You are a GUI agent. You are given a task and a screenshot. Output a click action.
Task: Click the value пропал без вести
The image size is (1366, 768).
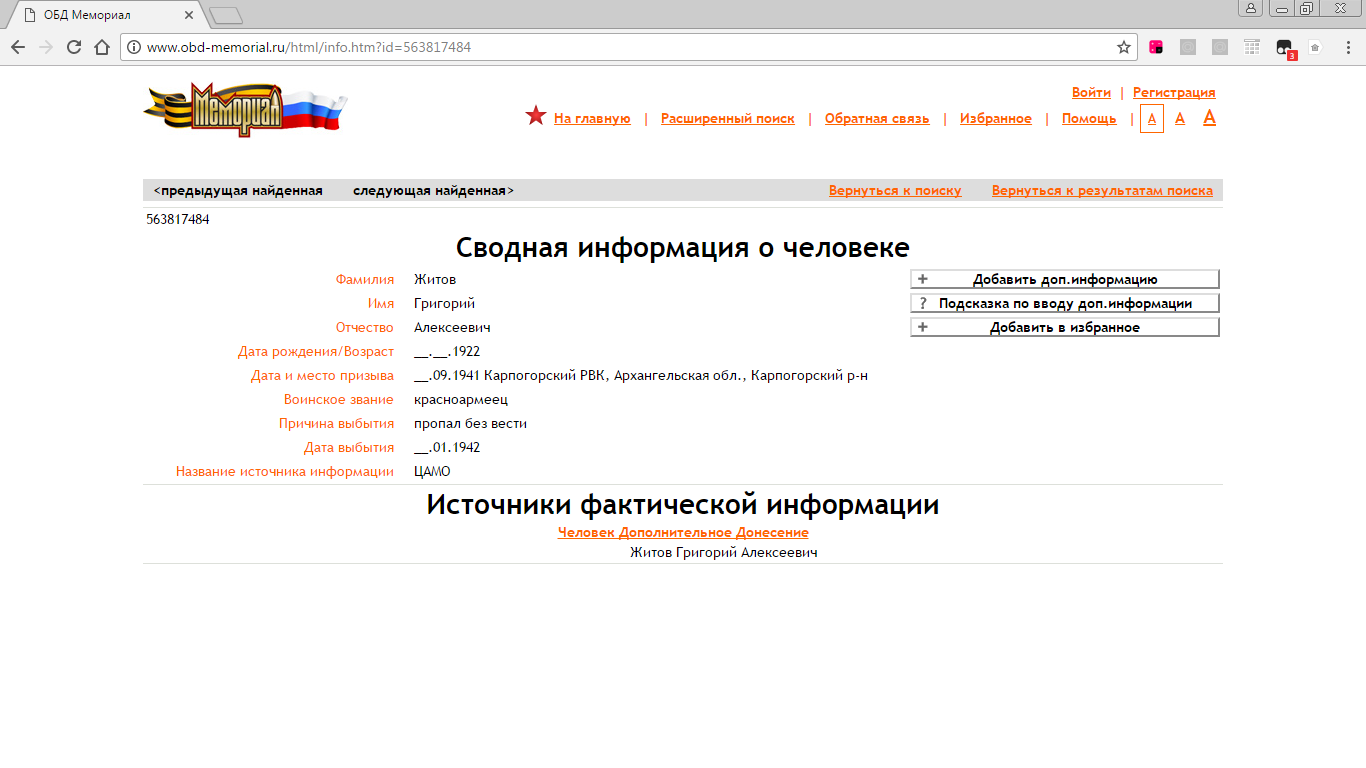[470, 424]
